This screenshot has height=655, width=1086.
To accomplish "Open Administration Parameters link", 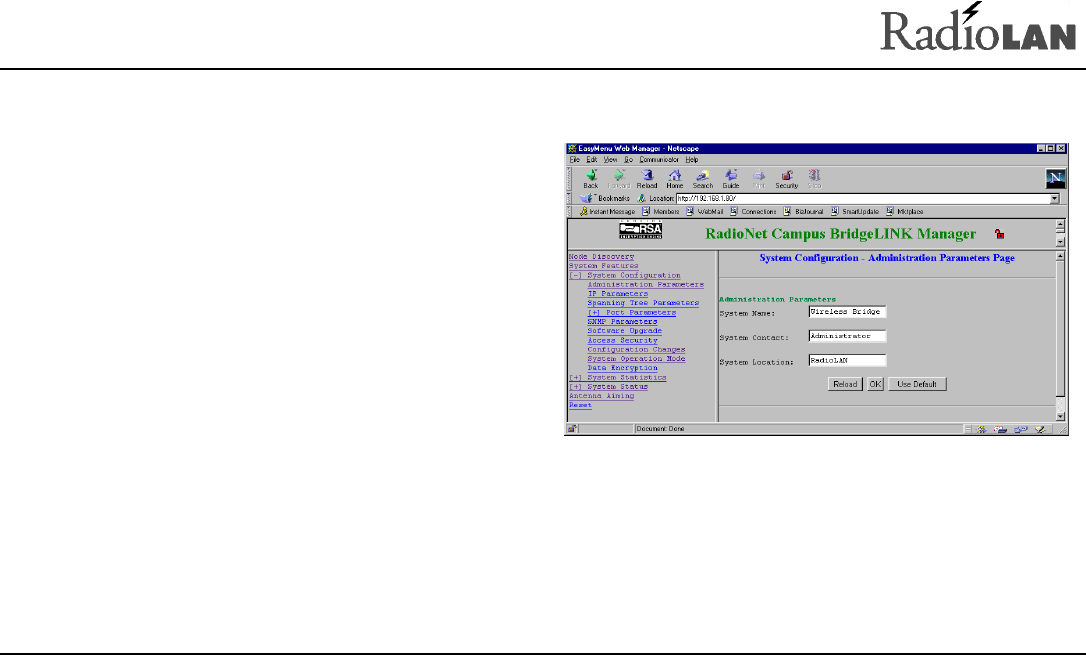I will pos(646,285).
